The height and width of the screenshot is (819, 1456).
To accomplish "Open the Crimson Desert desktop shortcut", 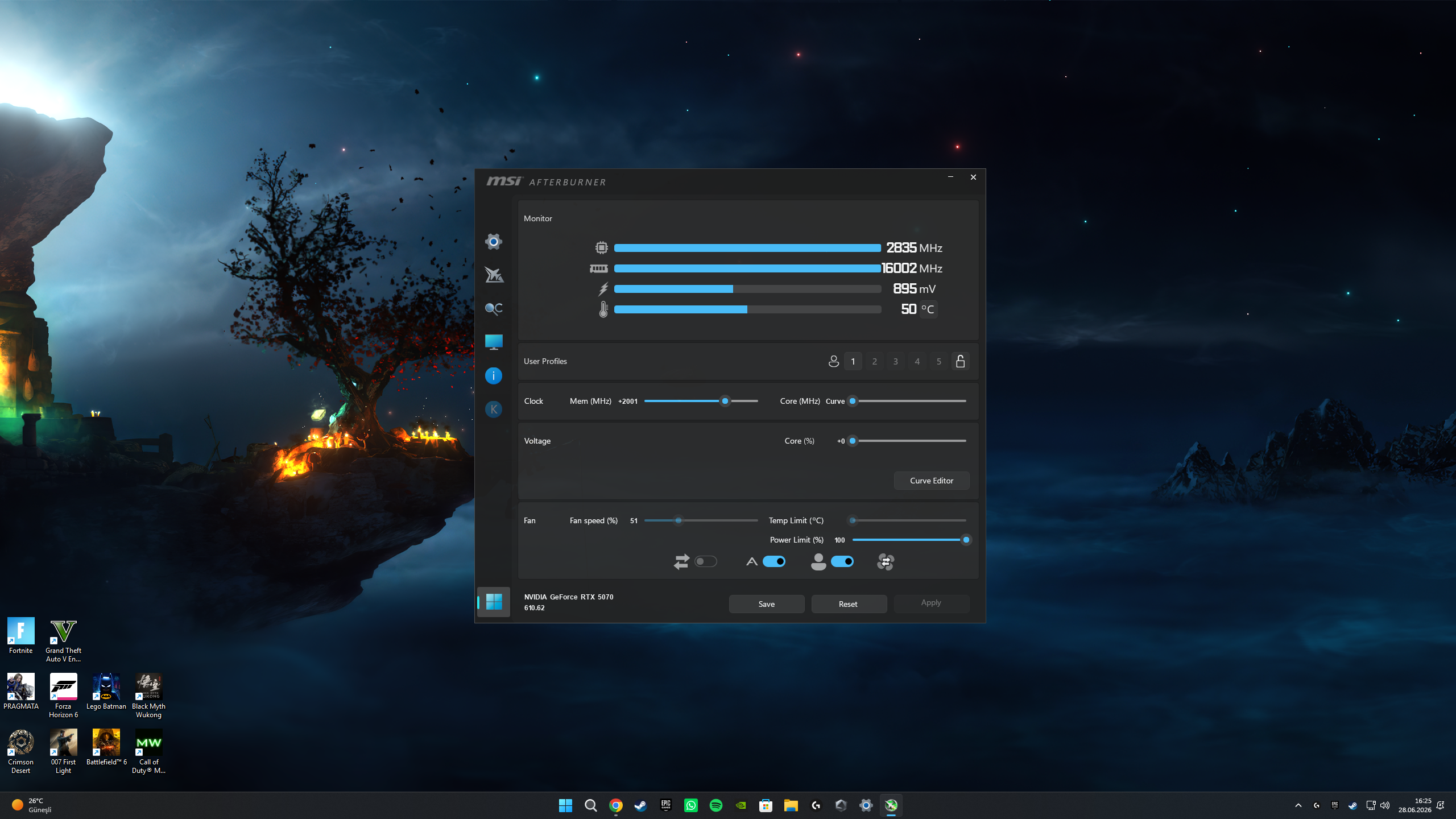I will (x=21, y=752).
